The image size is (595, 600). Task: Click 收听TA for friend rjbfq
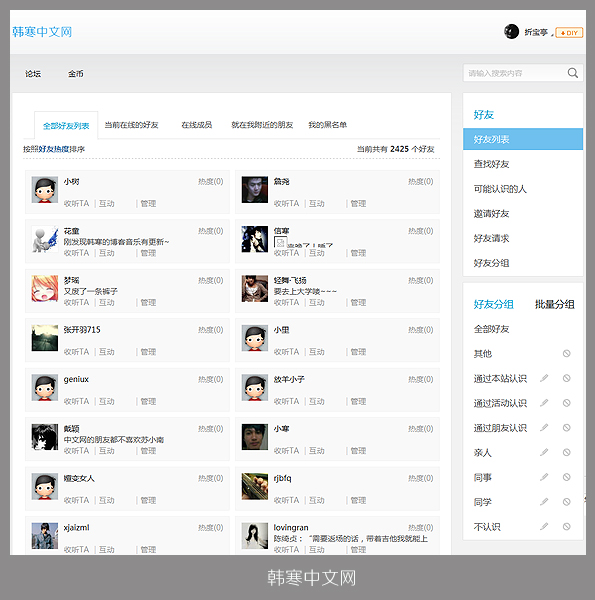point(286,500)
